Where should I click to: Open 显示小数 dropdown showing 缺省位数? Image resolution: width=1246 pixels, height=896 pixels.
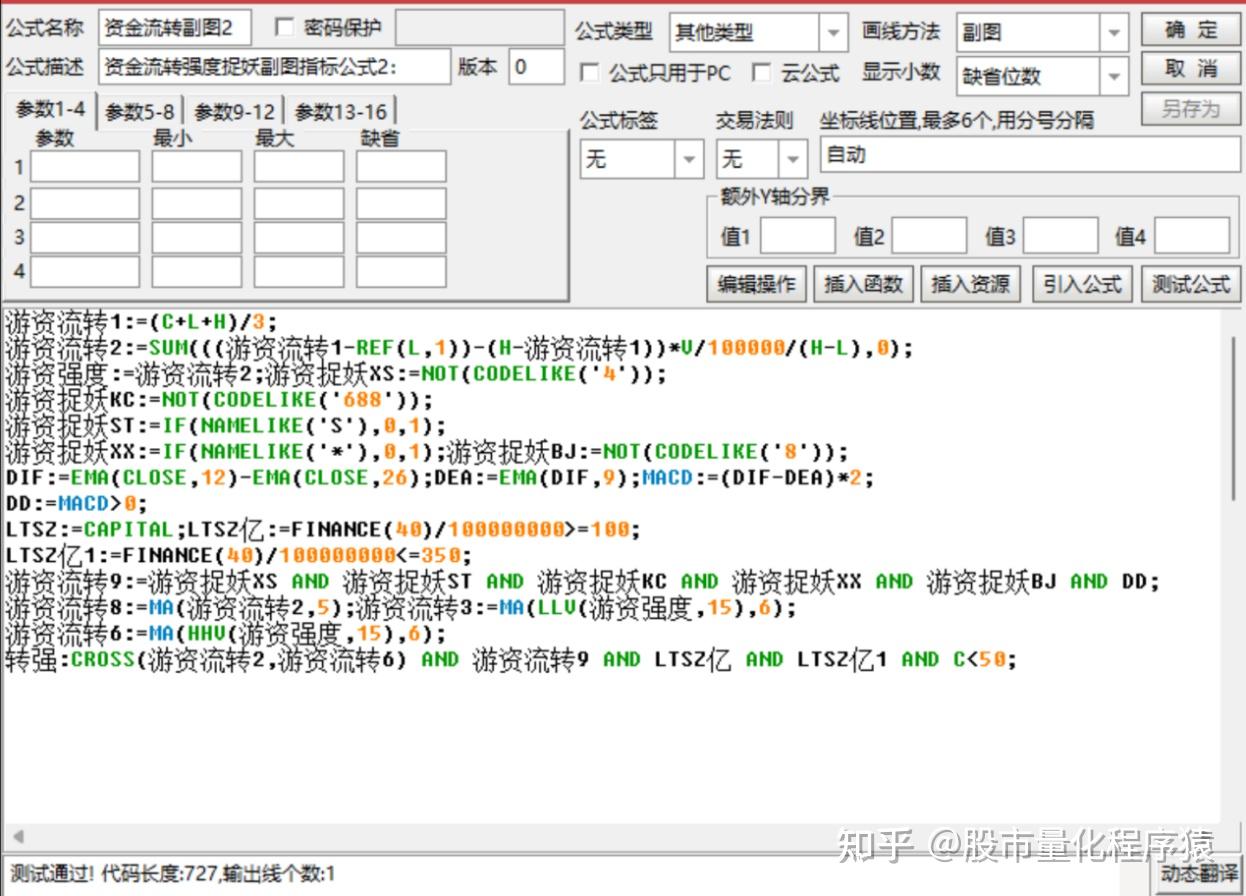pos(1114,76)
